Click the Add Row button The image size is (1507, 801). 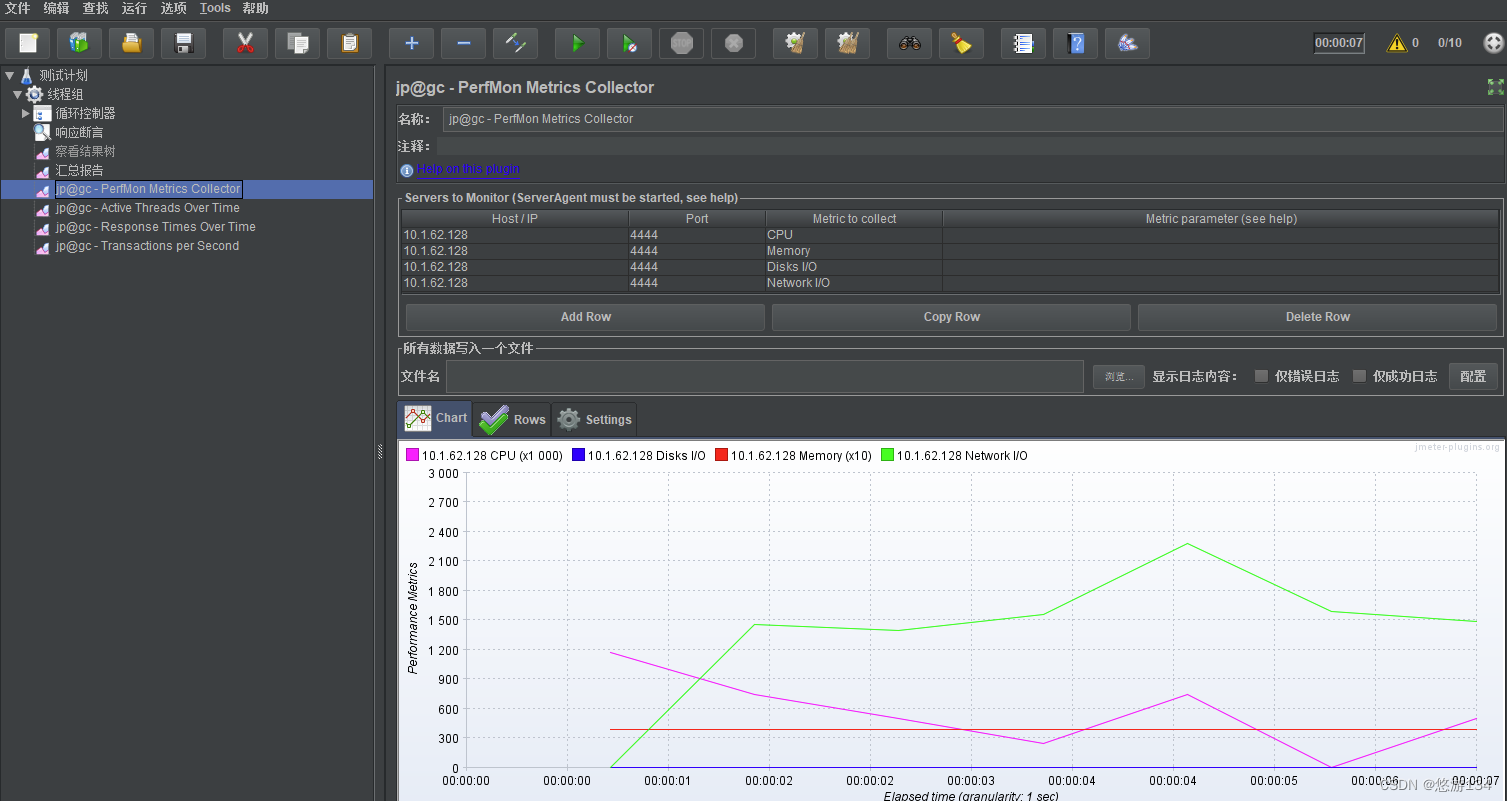pyautogui.click(x=585, y=317)
